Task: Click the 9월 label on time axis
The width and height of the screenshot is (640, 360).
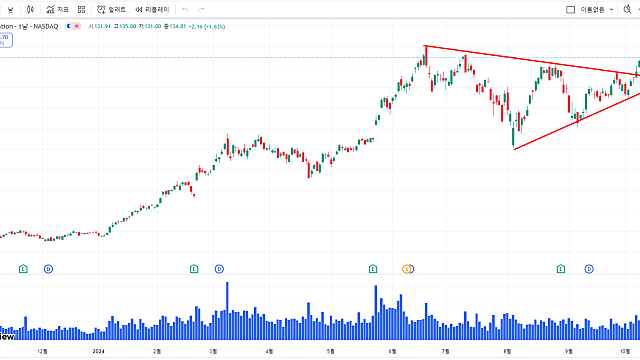Action: click(569, 351)
